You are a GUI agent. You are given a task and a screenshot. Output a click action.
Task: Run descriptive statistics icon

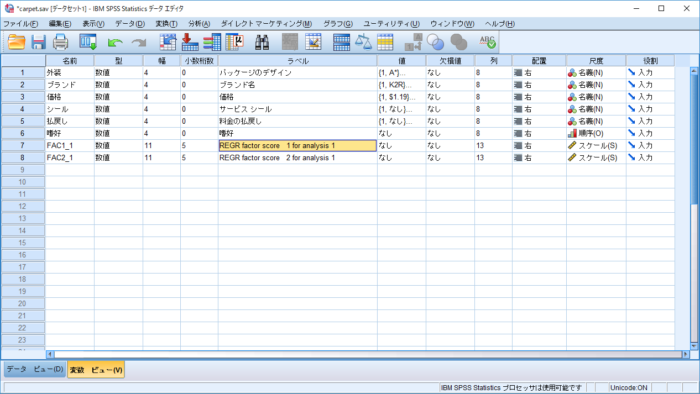(x=235, y=42)
